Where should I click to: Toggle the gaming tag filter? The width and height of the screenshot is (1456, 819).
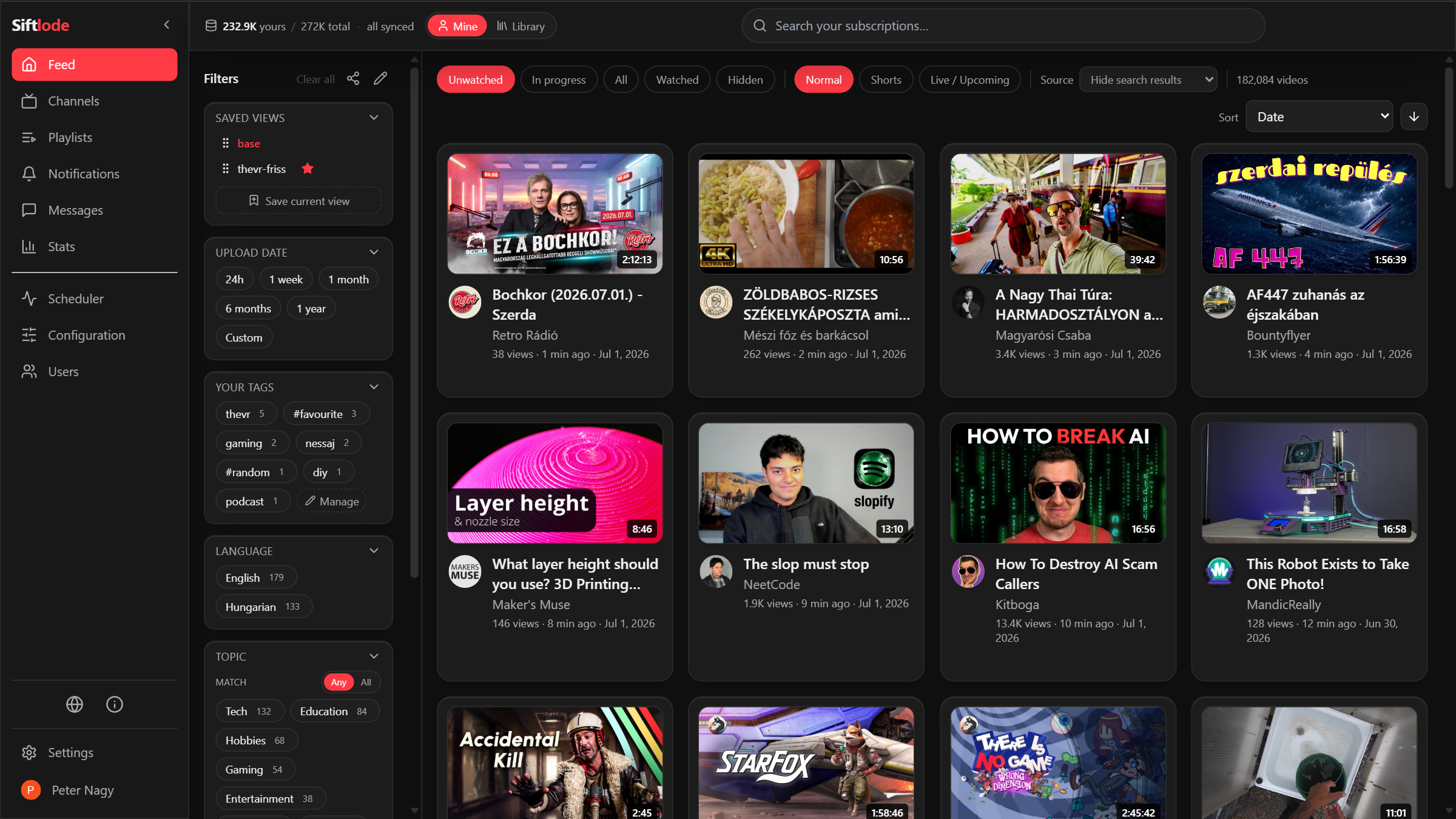tap(252, 443)
